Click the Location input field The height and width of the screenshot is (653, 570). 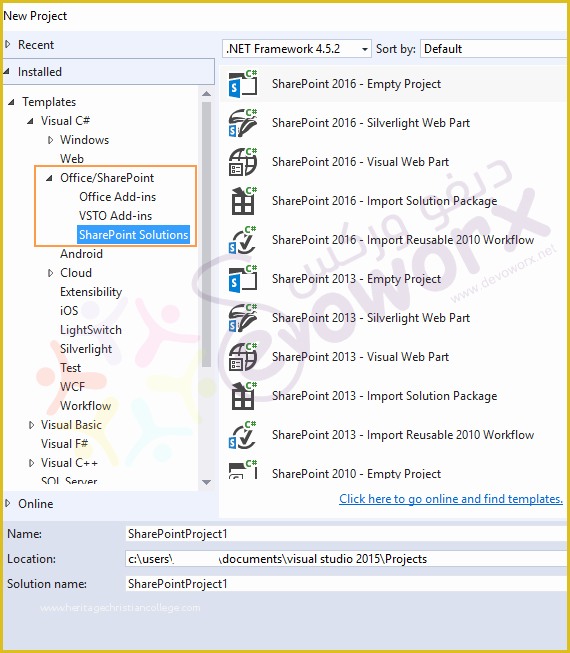pos(346,559)
